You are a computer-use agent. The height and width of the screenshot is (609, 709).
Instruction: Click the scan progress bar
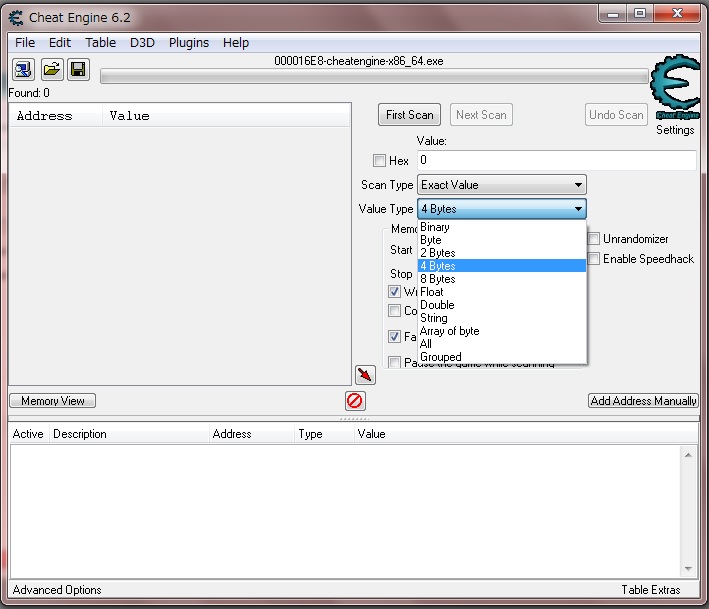pyautogui.click(x=373, y=77)
